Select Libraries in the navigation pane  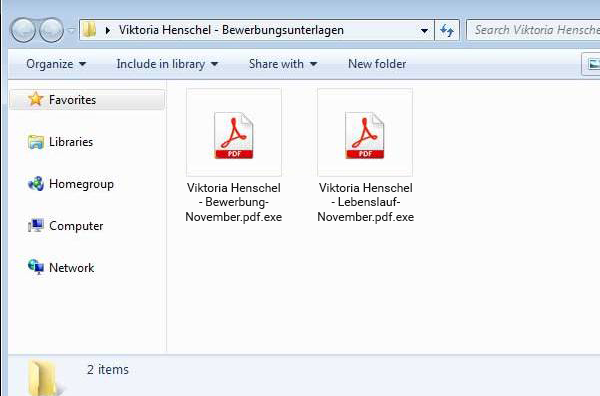(x=71, y=142)
